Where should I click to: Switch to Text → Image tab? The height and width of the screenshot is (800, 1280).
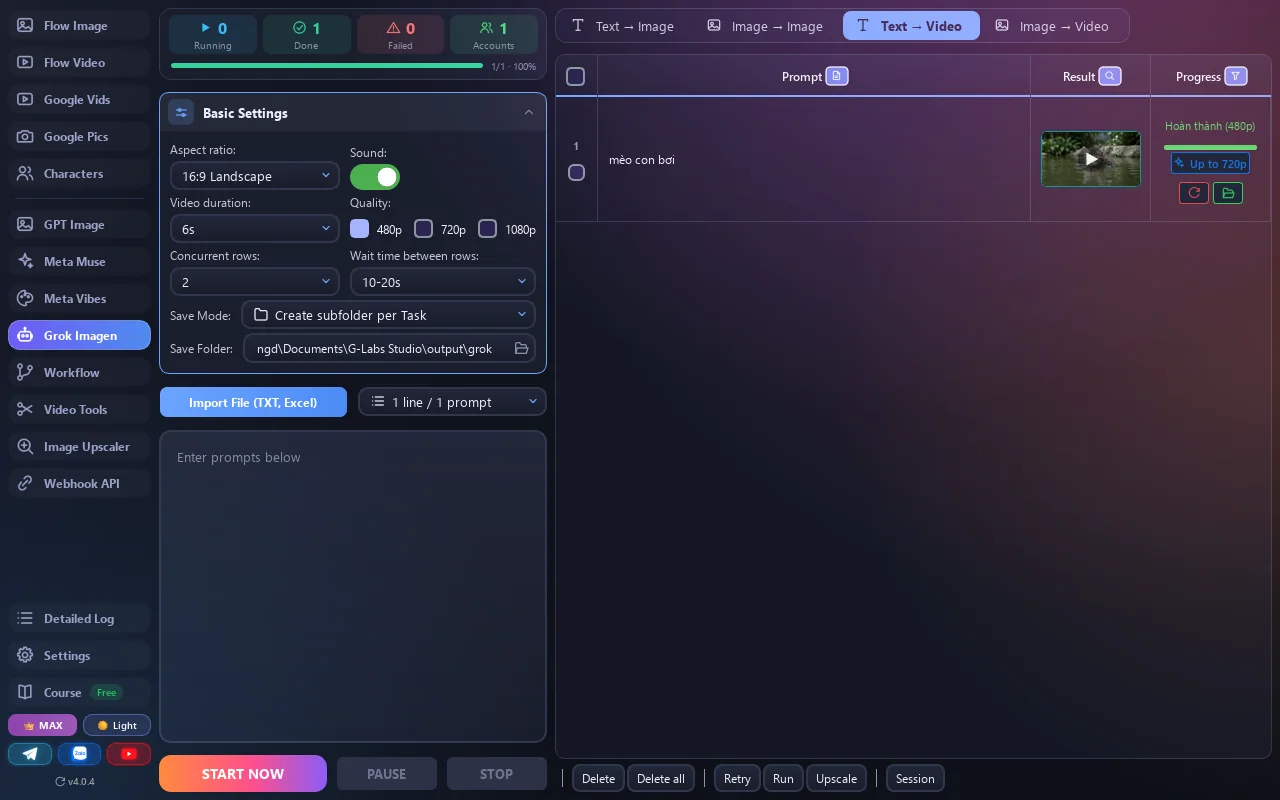623,26
